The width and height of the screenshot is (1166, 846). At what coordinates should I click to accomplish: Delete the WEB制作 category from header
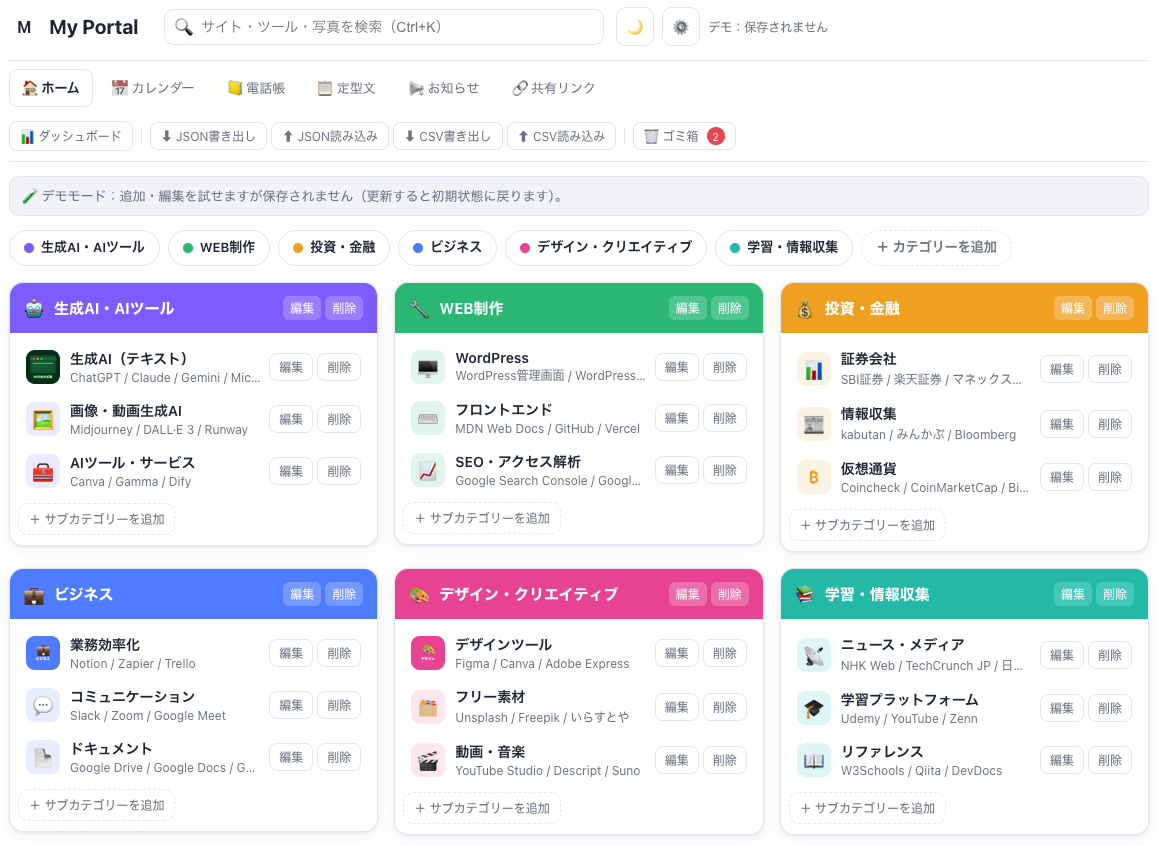pyautogui.click(x=729, y=309)
